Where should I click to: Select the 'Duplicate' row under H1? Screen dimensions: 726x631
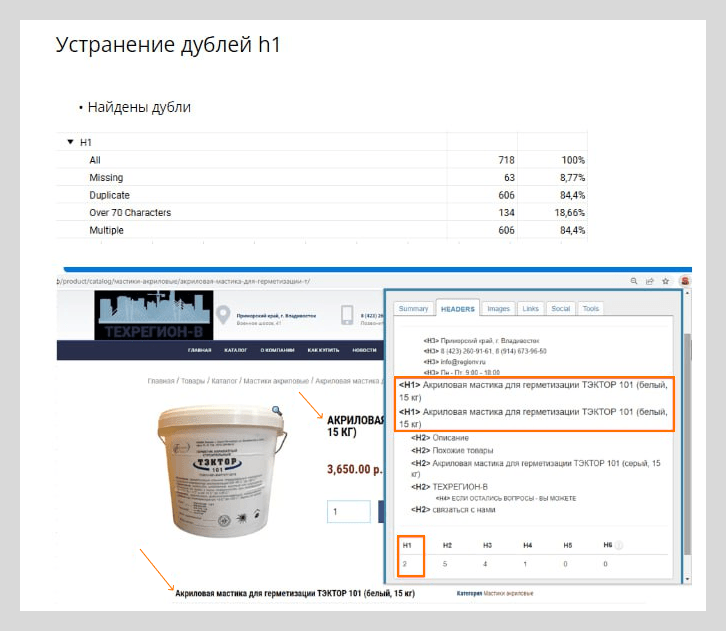click(x=322, y=195)
